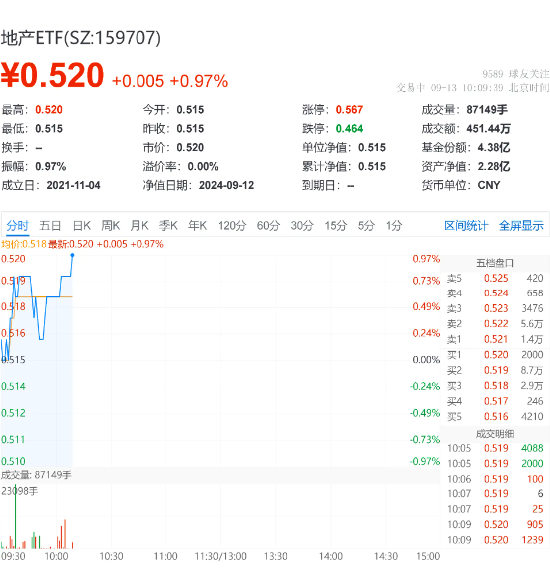Choose the 15分 interval tab
550x583 pixels.
coord(336,225)
